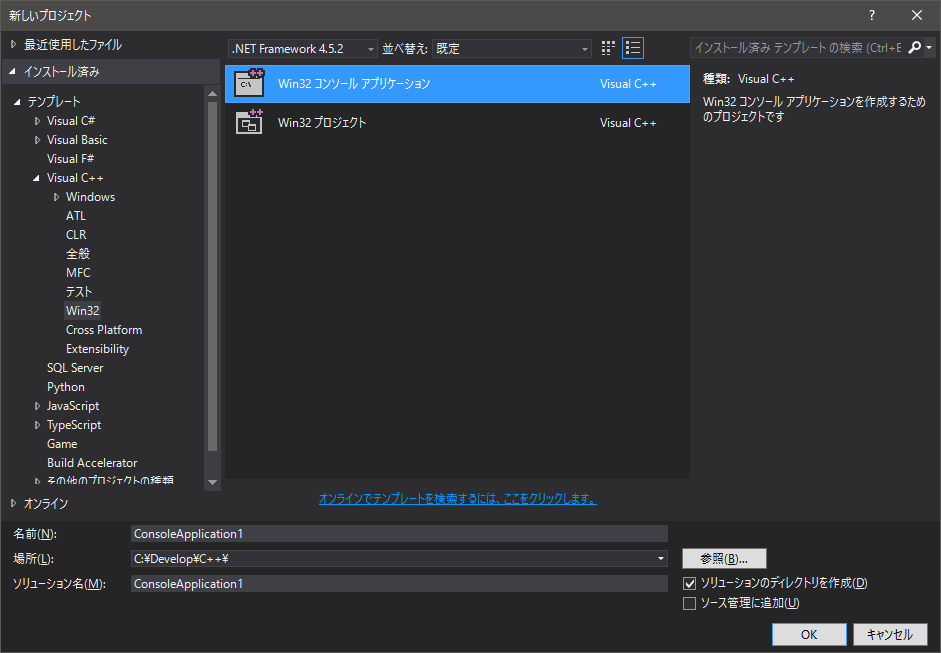This screenshot has height=653, width=941.
Task: Switch to small icons view
Action: (608, 48)
